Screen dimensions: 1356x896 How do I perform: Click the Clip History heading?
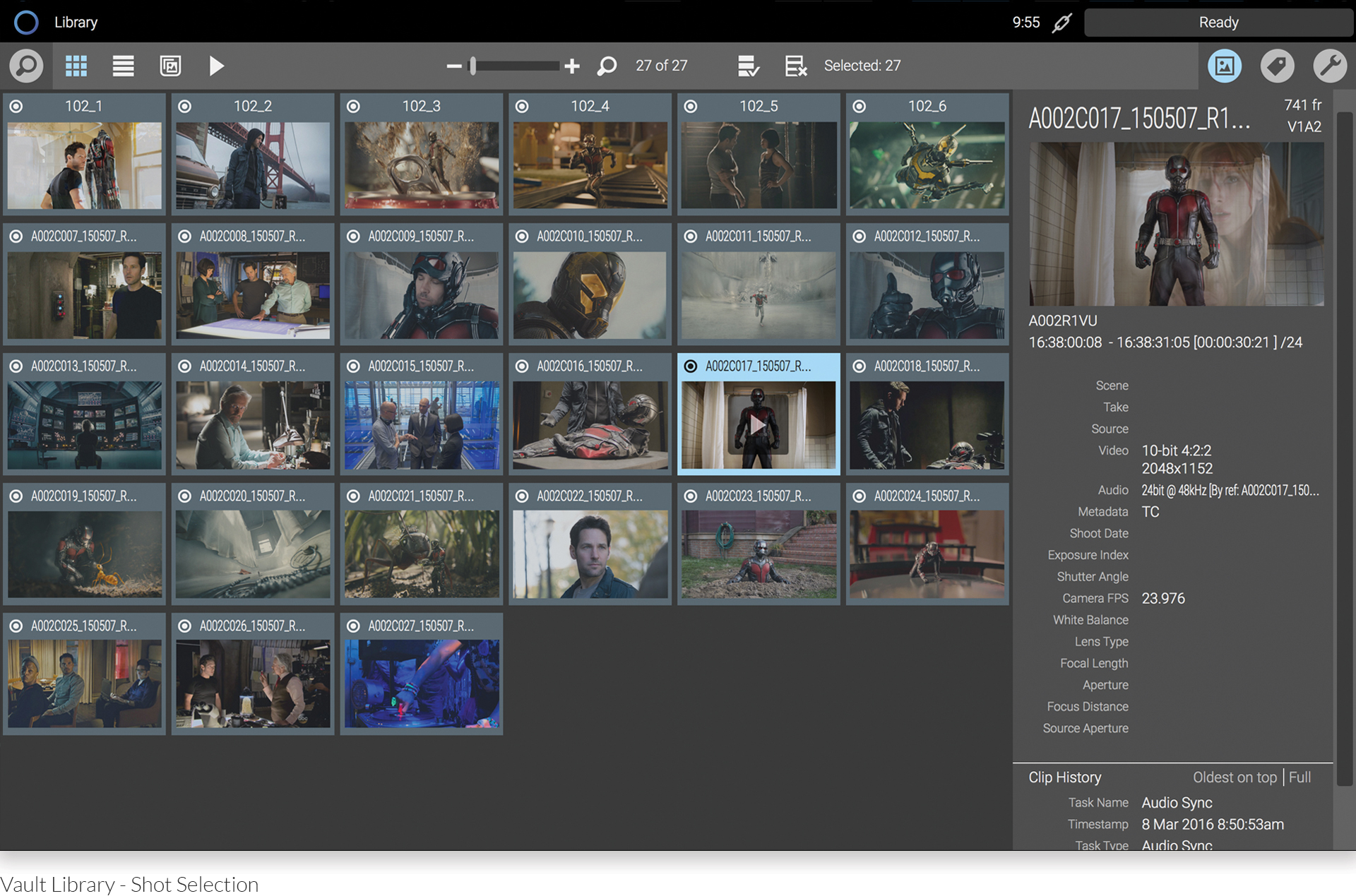tap(1065, 777)
